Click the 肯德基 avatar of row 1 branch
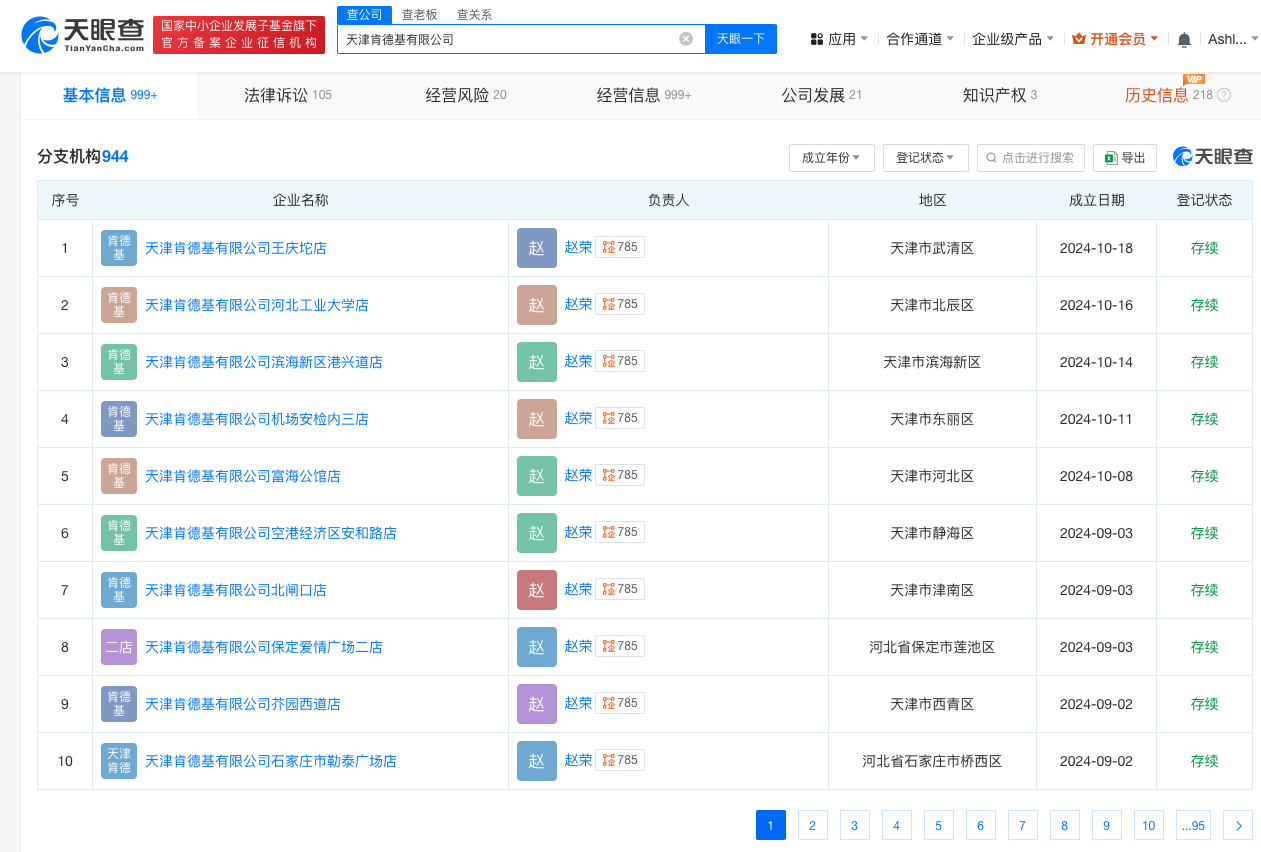Image resolution: width=1261 pixels, height=852 pixels. pyautogui.click(x=117, y=247)
